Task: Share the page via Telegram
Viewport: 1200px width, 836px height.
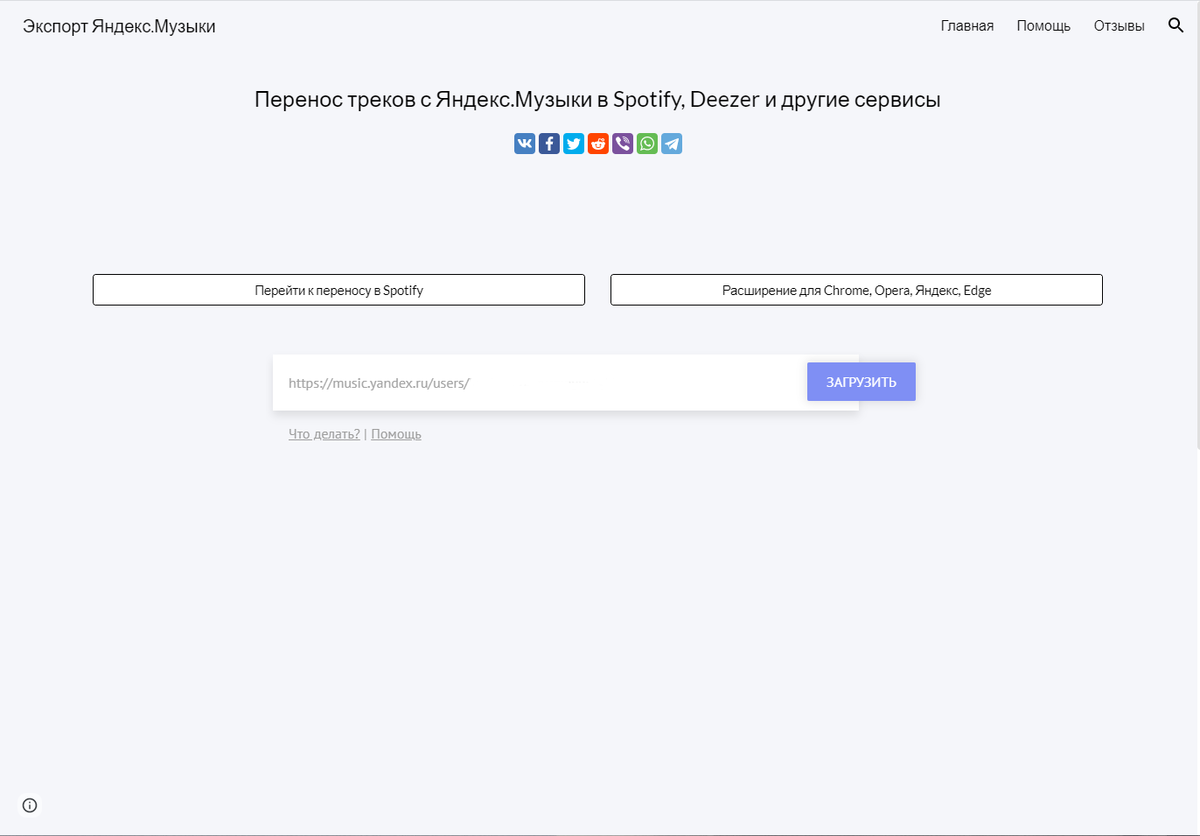Action: [x=672, y=144]
